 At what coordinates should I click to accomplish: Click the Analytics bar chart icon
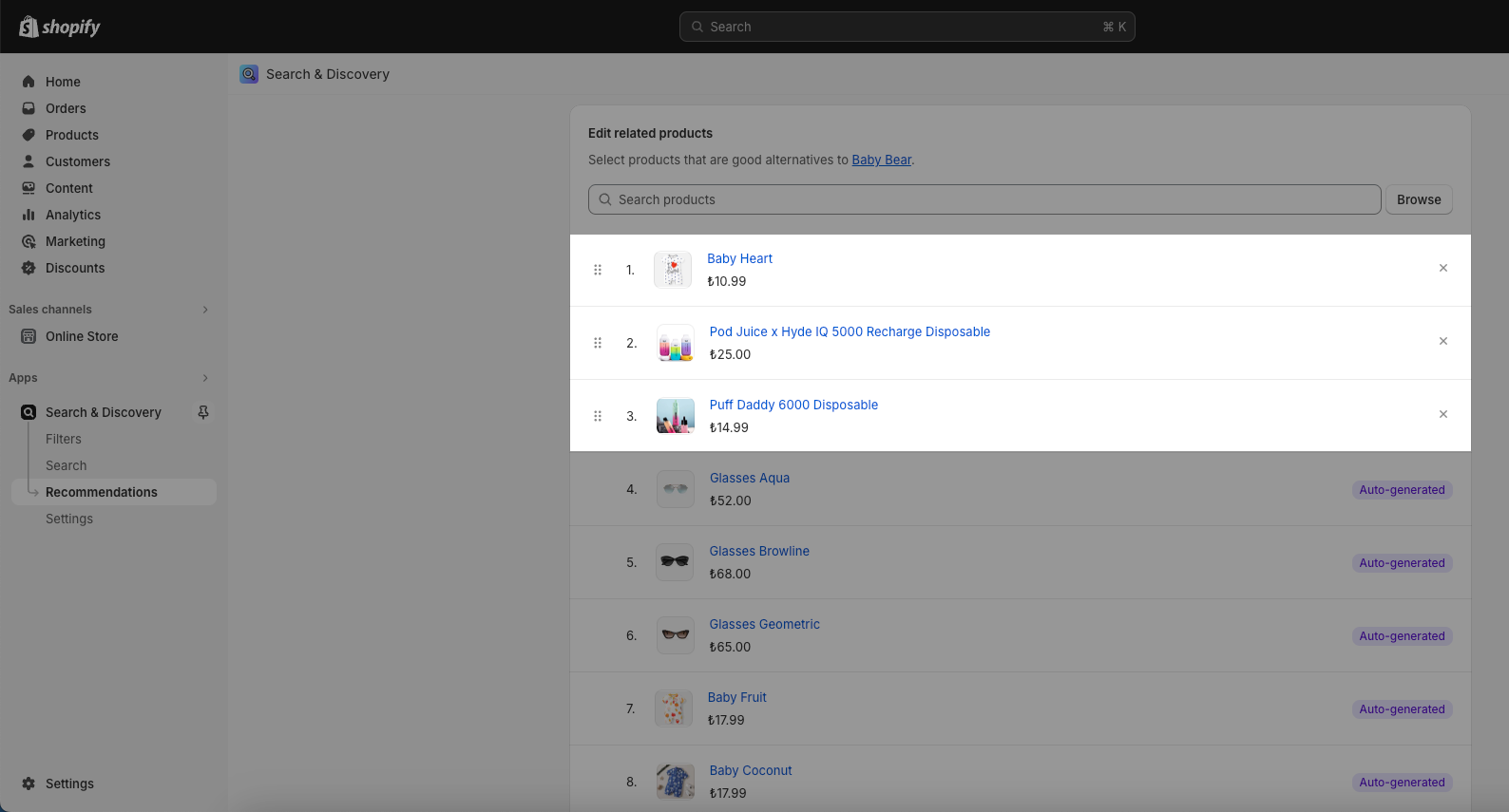click(29, 215)
